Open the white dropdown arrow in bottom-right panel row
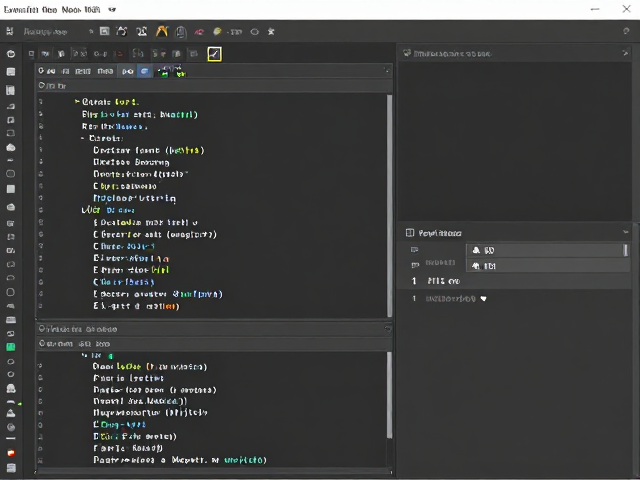The width and height of the screenshot is (640, 480). pyautogui.click(x=484, y=299)
